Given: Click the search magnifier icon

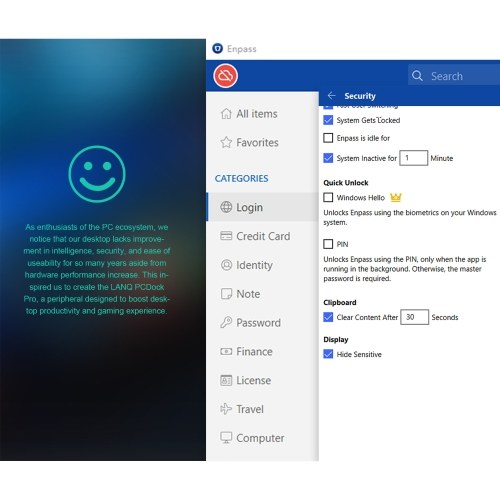Looking at the screenshot, I should coord(417,76).
